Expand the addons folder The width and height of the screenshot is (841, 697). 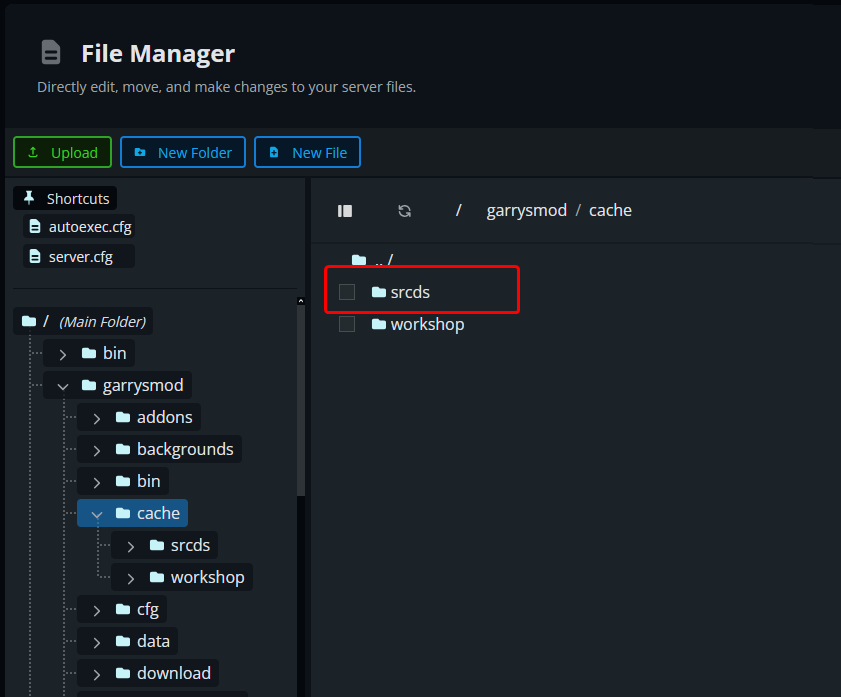click(x=97, y=418)
